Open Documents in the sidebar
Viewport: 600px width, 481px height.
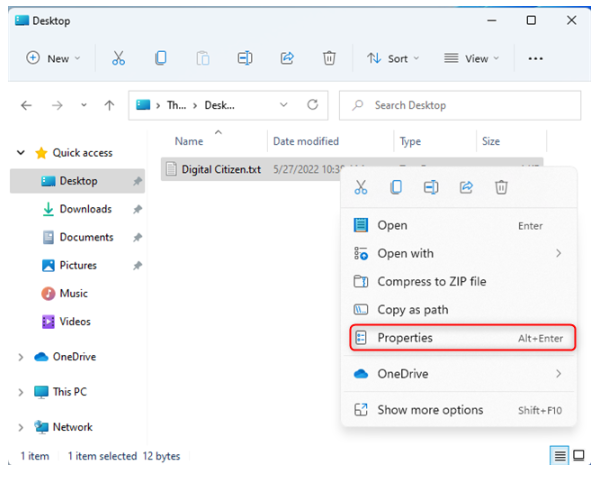(x=77, y=237)
